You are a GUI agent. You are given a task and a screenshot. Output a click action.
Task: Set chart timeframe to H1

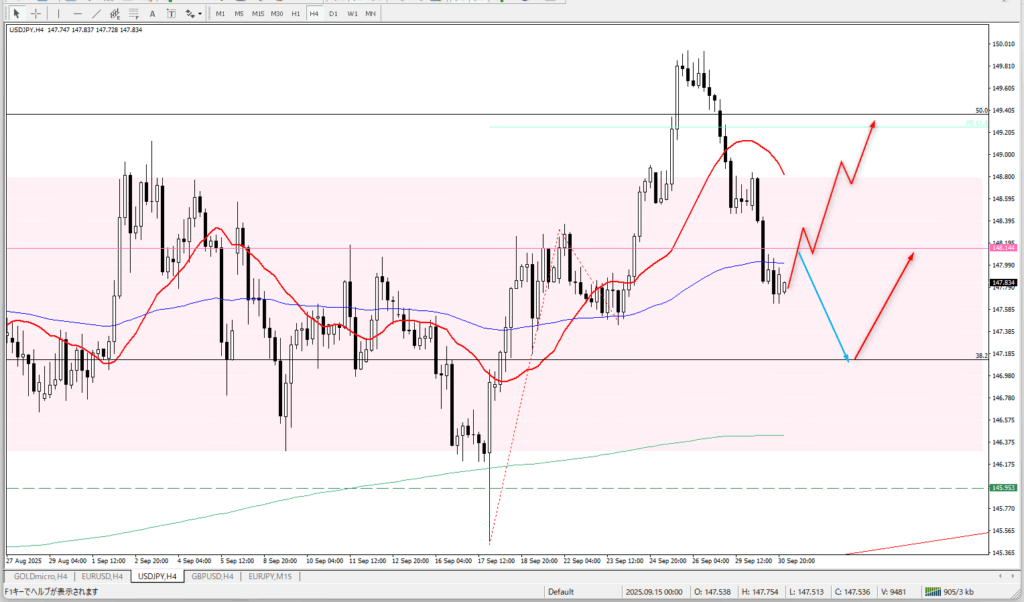pos(296,13)
